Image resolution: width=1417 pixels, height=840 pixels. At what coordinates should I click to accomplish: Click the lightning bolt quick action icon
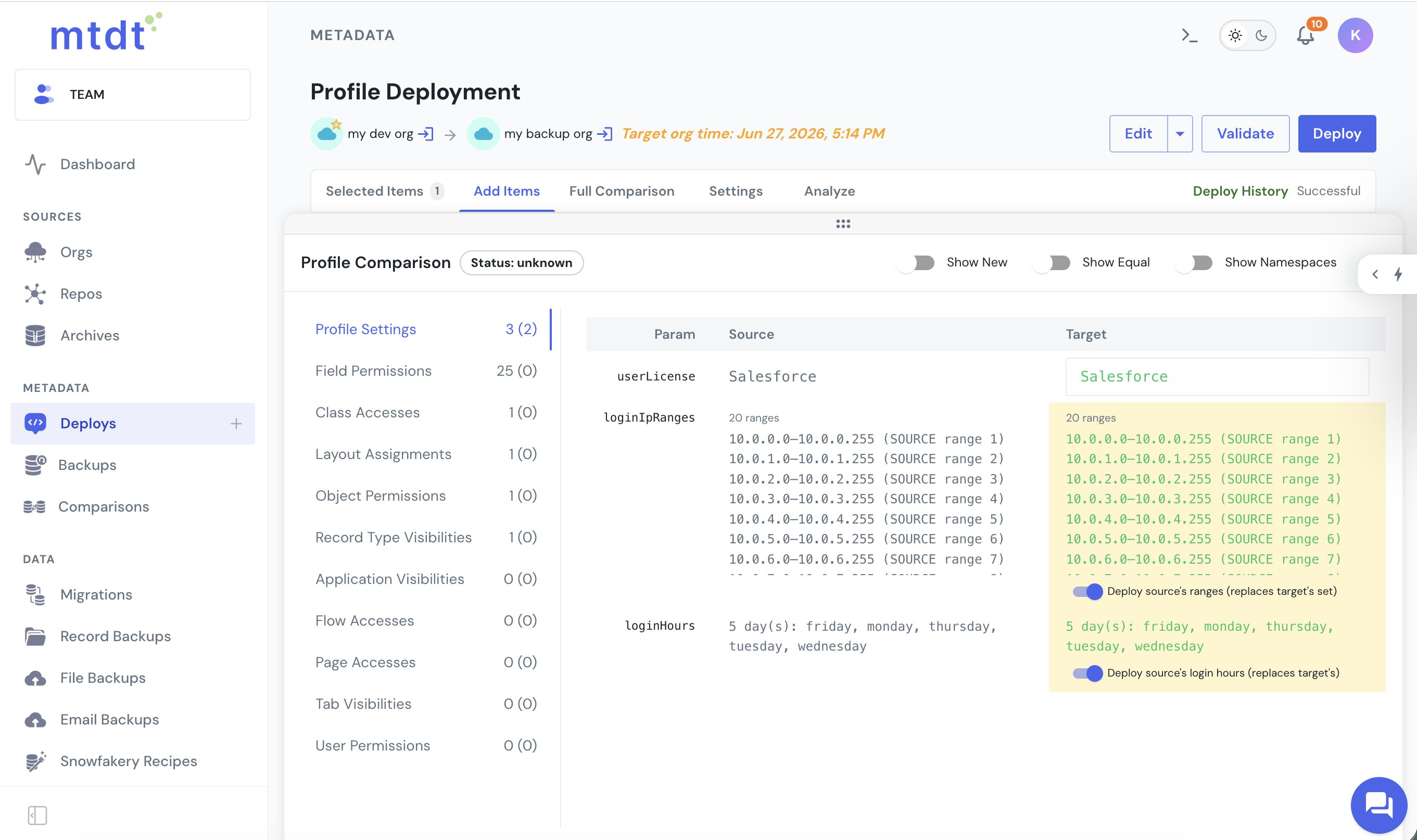(1398, 274)
